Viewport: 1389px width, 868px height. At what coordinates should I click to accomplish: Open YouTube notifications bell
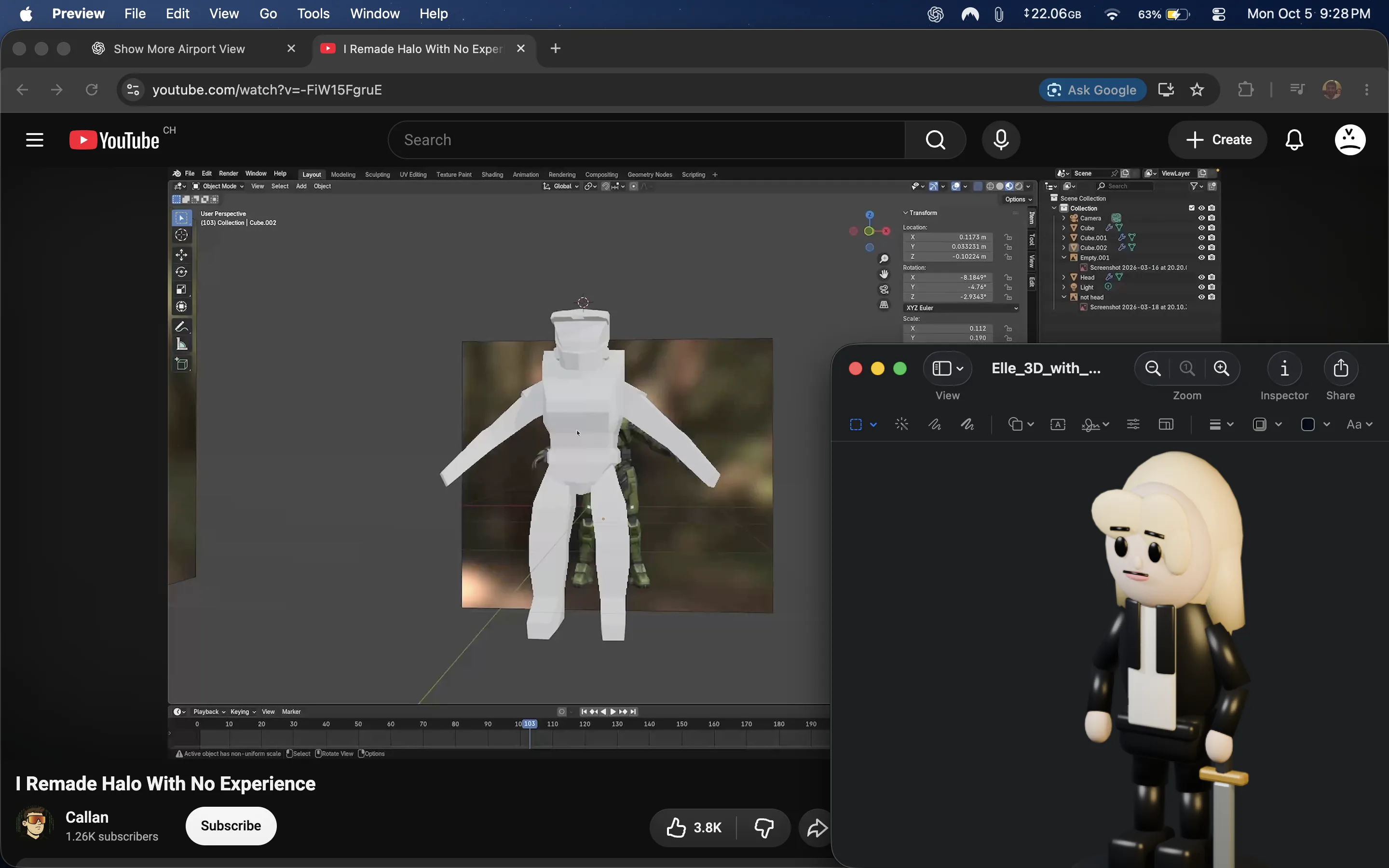1294,139
